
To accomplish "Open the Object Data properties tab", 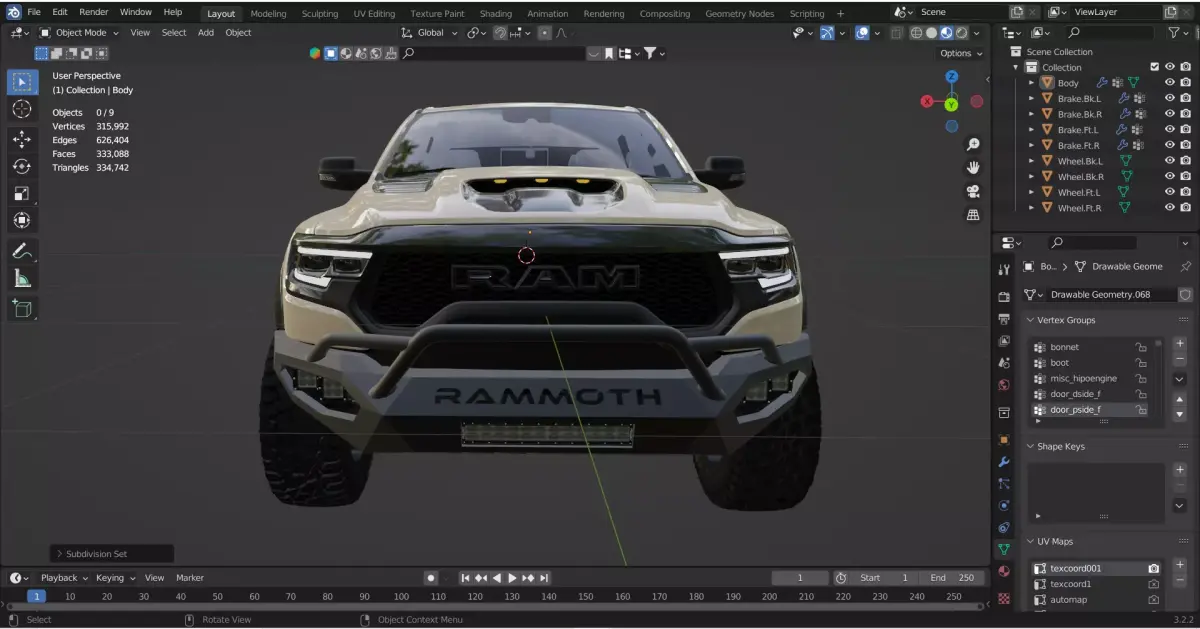I will click(1004, 549).
